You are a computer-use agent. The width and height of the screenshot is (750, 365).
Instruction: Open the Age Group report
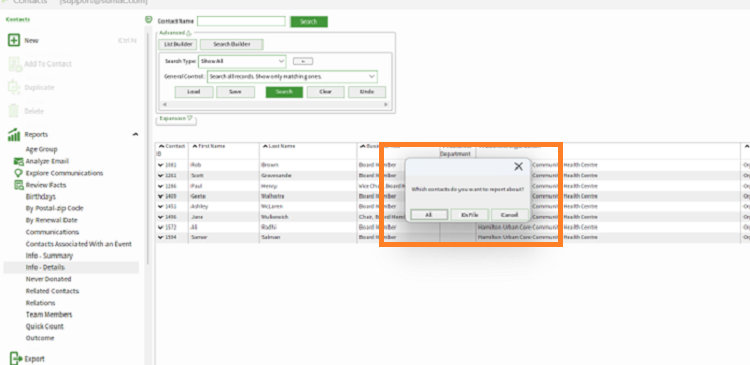(42, 149)
